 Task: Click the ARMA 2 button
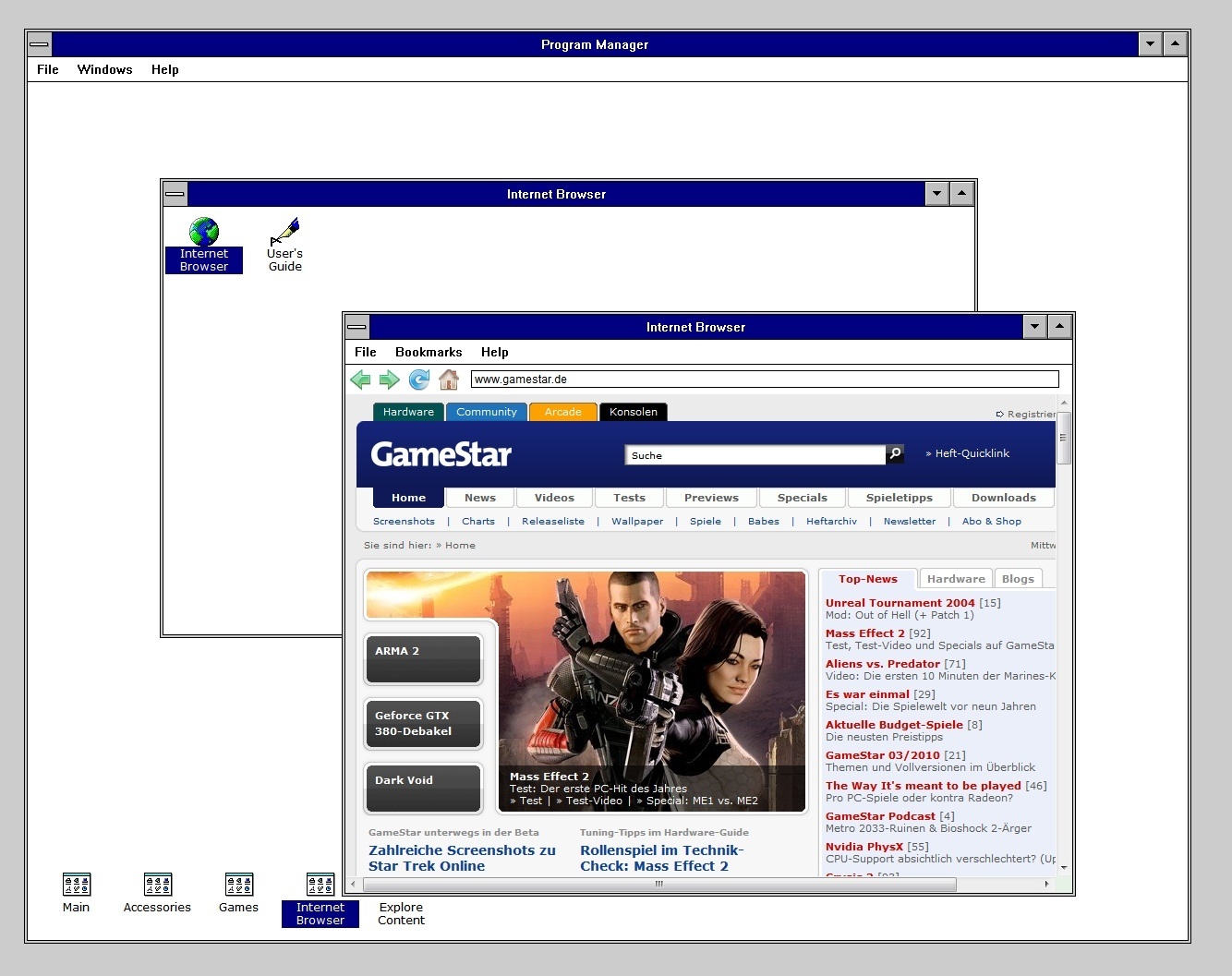point(423,657)
